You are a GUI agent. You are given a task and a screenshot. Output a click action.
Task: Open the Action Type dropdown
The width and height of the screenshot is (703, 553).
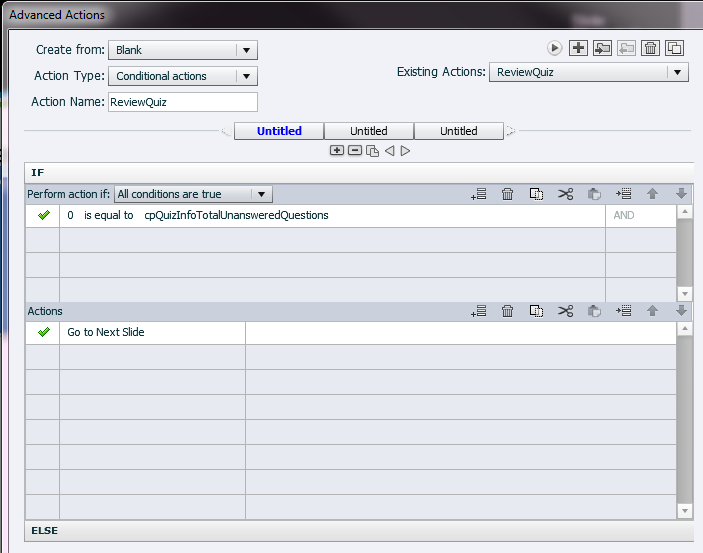(x=182, y=76)
